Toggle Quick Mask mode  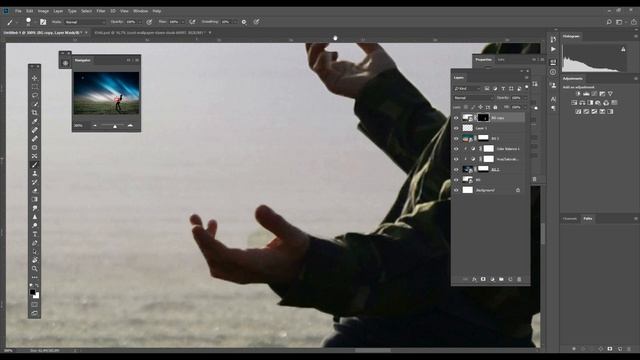click(x=35, y=304)
